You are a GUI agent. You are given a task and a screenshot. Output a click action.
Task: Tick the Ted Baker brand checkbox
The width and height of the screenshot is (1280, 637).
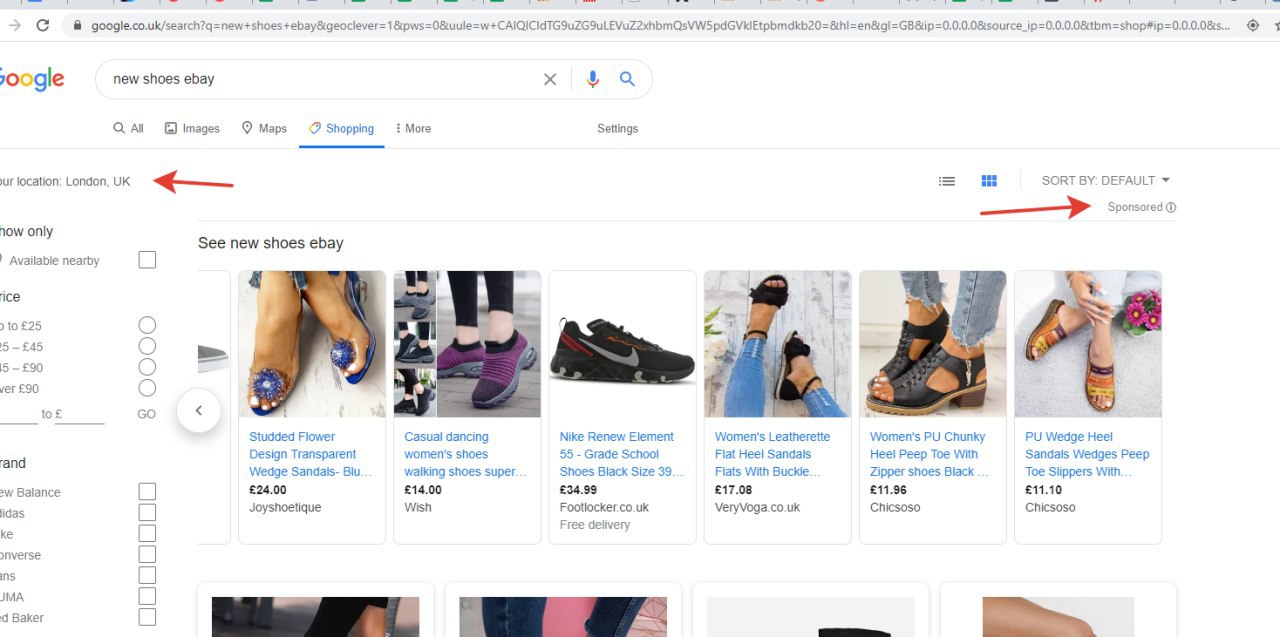[147, 618]
